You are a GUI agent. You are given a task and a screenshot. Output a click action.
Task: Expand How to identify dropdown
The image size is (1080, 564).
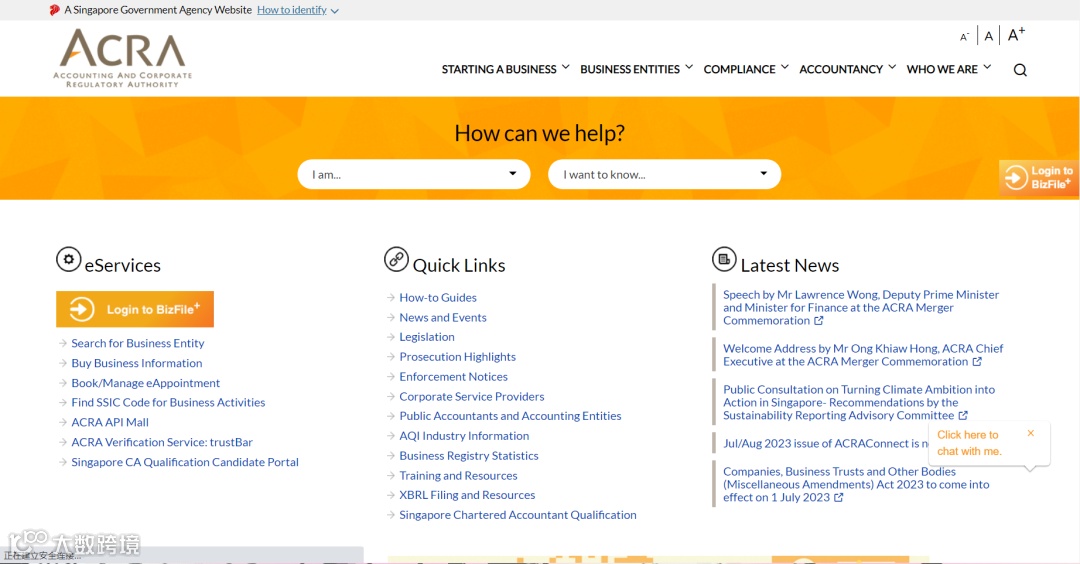(298, 10)
